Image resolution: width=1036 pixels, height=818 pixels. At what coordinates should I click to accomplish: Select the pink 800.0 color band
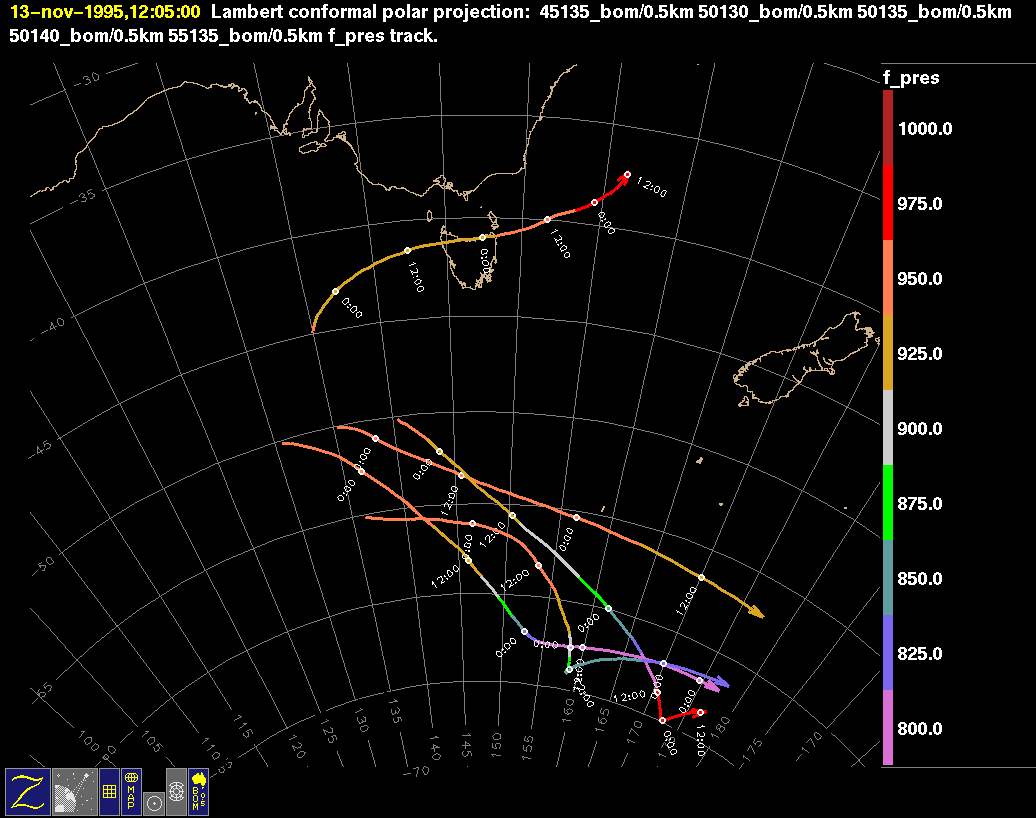[888, 727]
